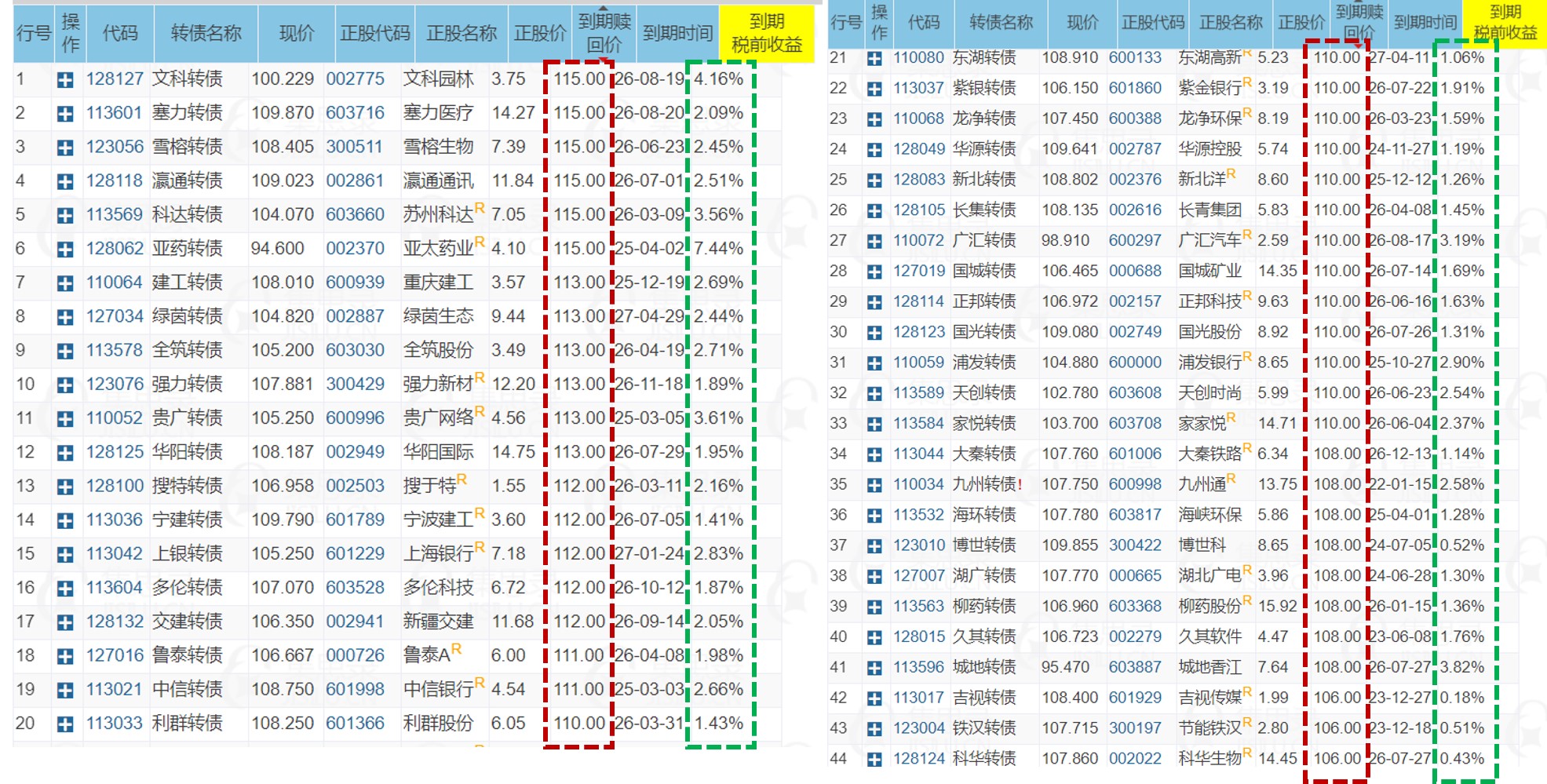
Task: Click the plus icon beside 110080 东湖转债
Action: pyautogui.click(x=874, y=59)
